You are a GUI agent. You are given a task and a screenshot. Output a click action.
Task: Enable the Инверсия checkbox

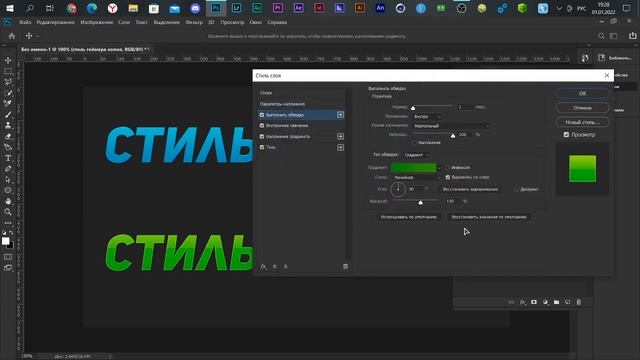point(447,167)
